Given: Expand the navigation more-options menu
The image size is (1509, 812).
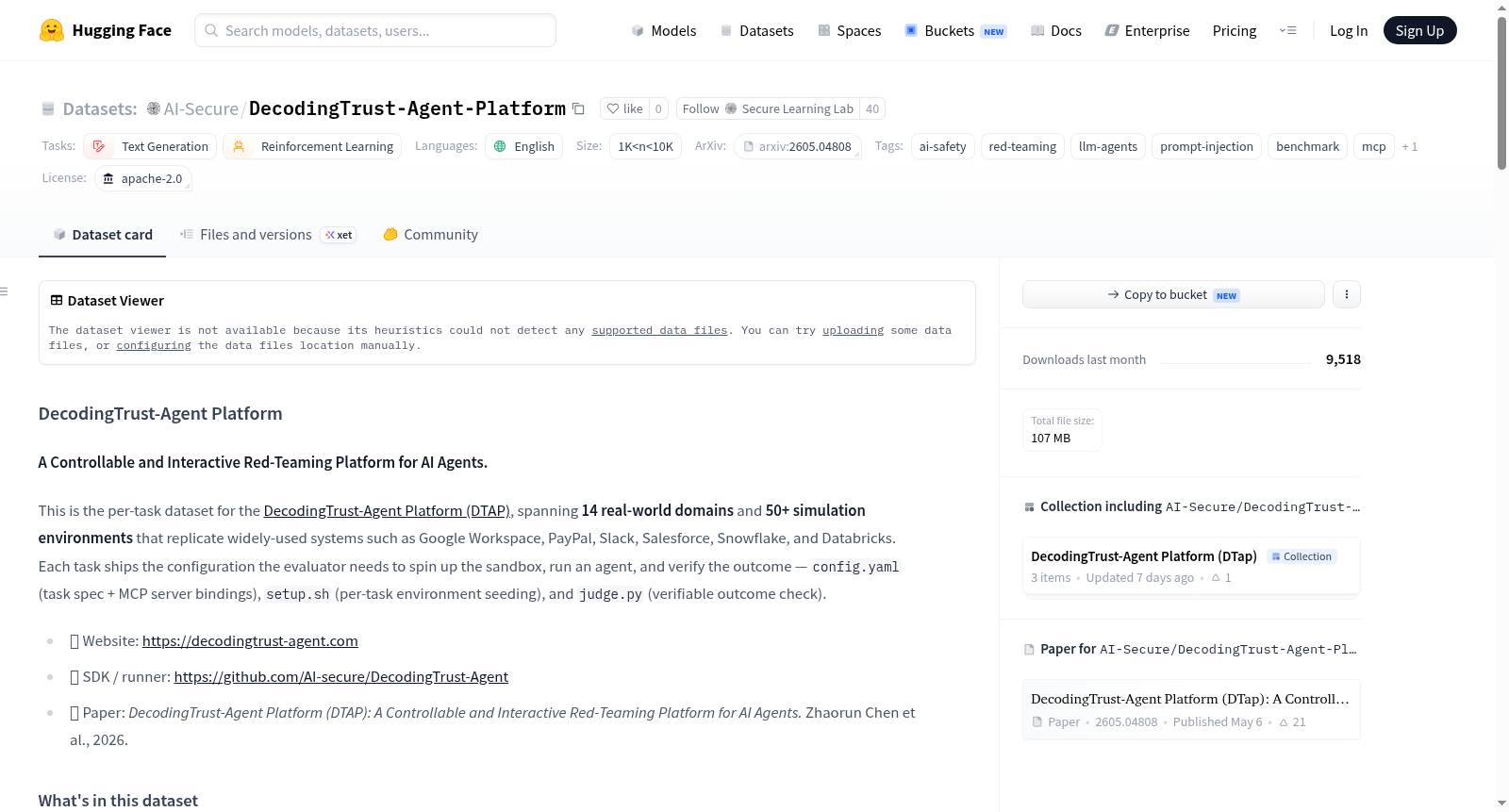Looking at the screenshot, I should click(x=1287, y=30).
